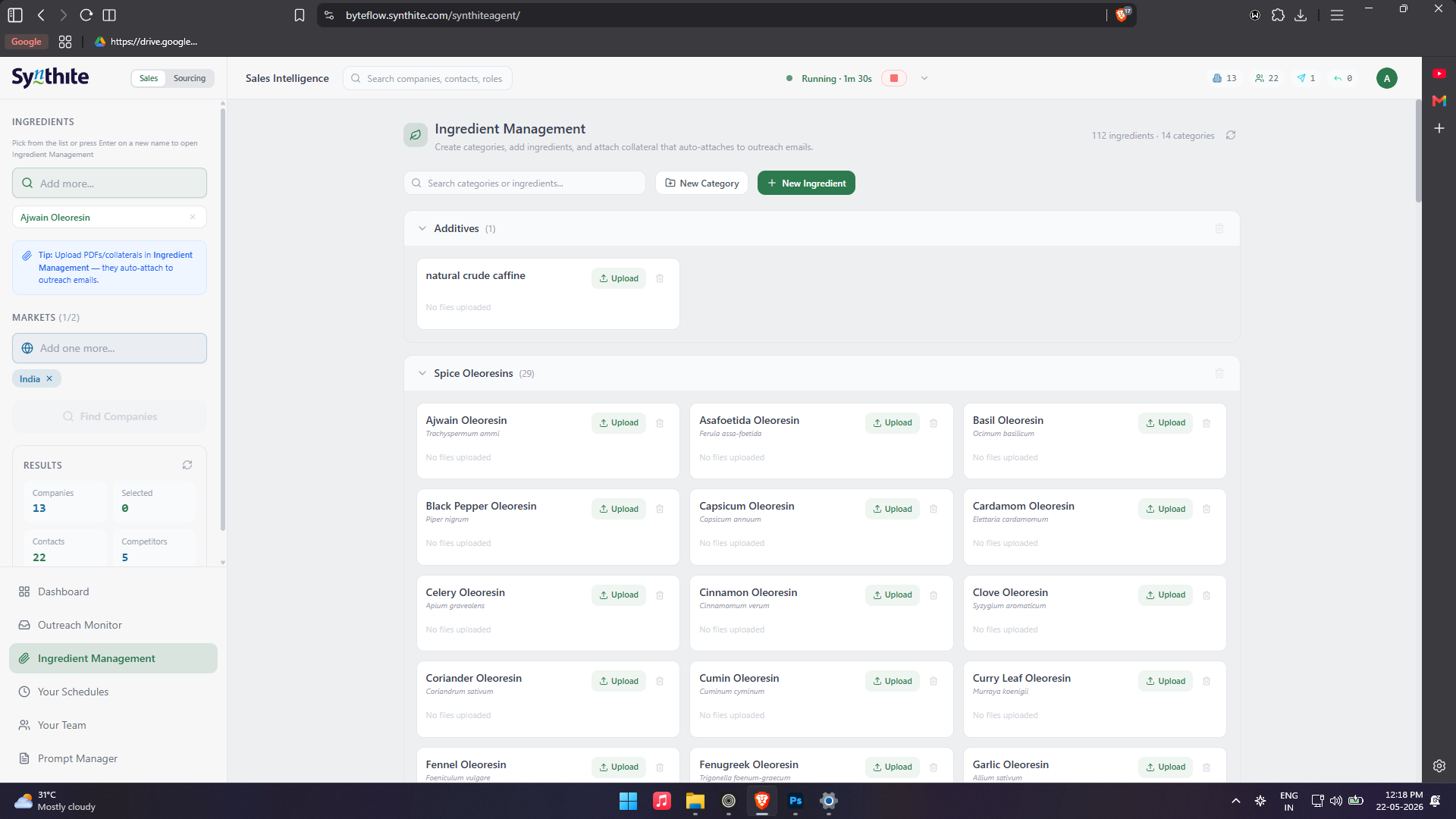Delete the Additives category
Viewport: 1456px width, 819px height.
tap(1219, 228)
